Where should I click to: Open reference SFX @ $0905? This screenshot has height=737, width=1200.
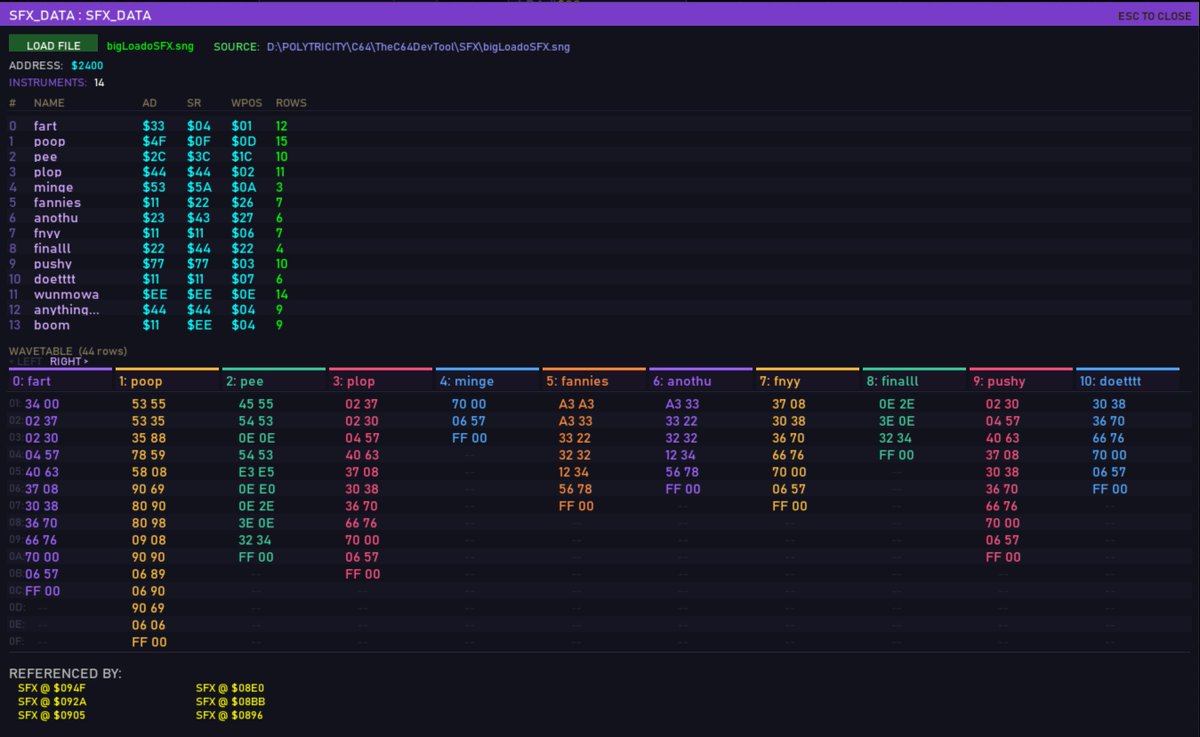(x=52, y=716)
